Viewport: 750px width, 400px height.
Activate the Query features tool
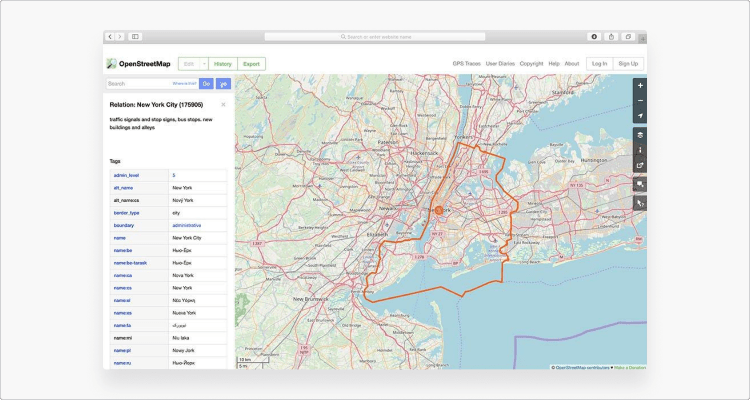640,203
